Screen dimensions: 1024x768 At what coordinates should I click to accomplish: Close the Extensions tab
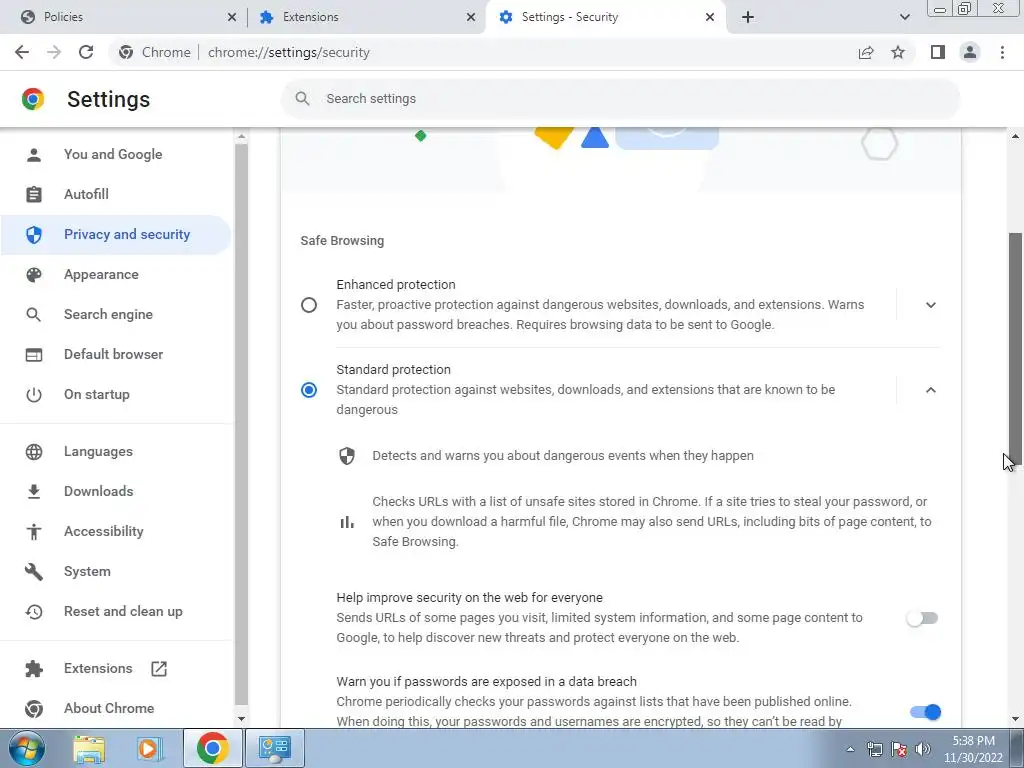(x=470, y=17)
